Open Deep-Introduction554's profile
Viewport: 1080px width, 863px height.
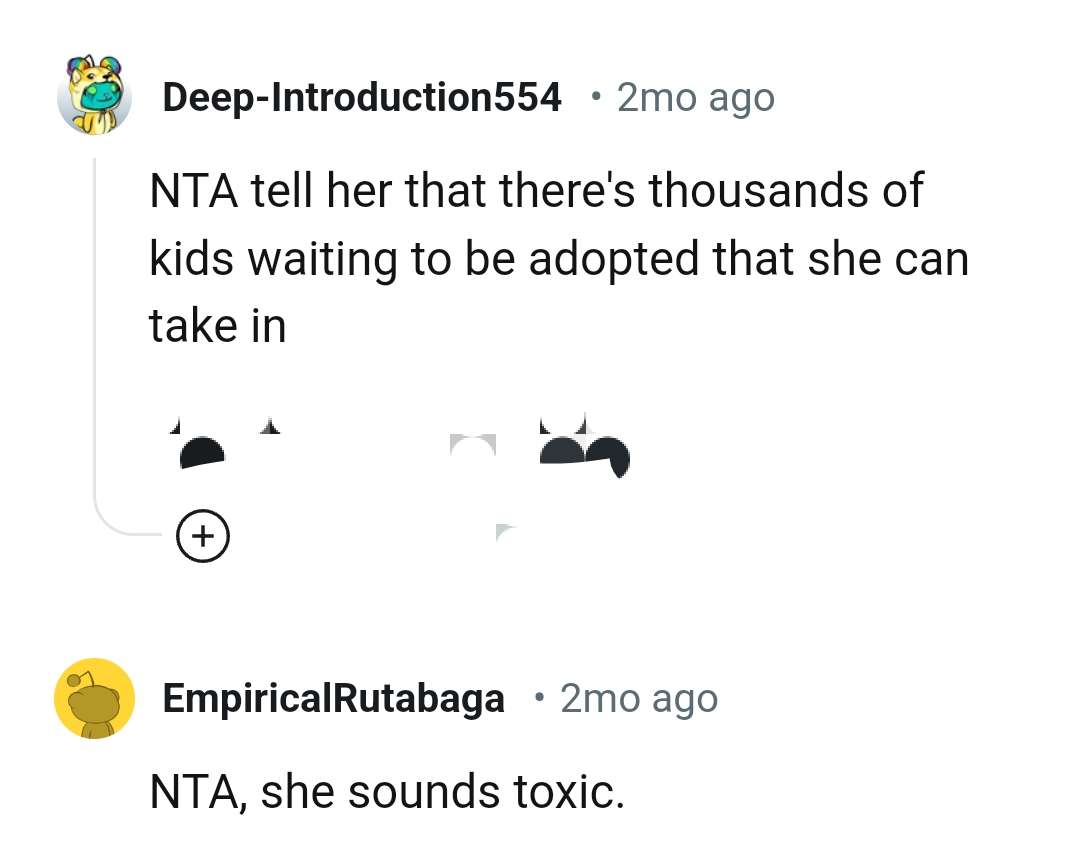tap(363, 97)
